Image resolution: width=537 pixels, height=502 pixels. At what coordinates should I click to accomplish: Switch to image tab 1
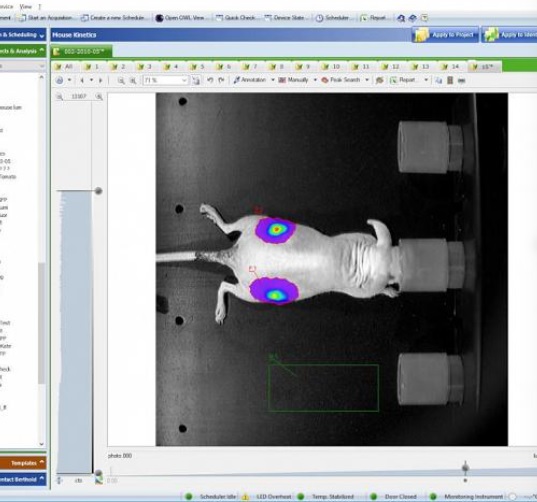[x=92, y=66]
